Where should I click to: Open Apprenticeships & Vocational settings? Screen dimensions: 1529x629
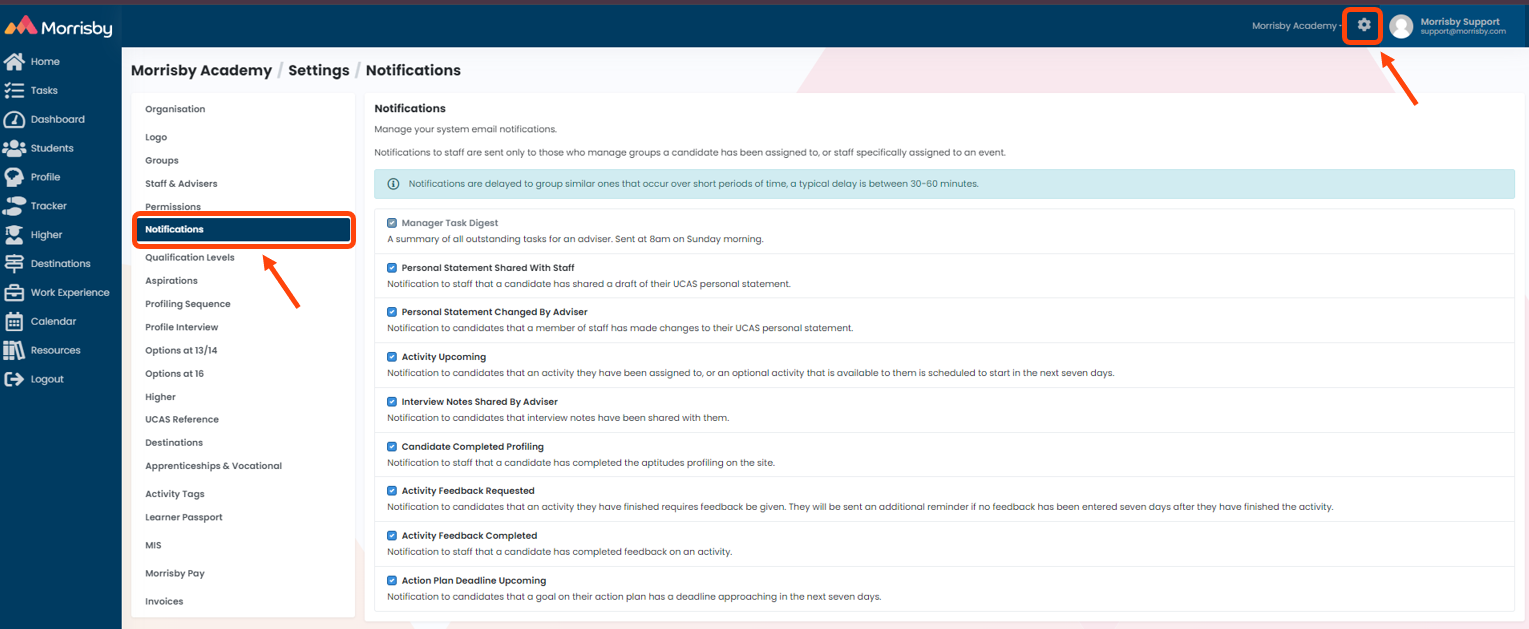coord(213,466)
